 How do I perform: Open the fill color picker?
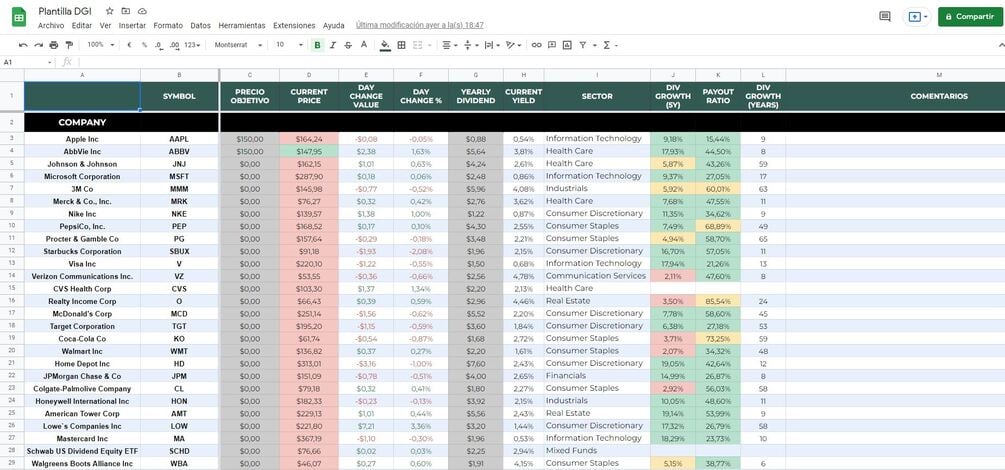385,45
